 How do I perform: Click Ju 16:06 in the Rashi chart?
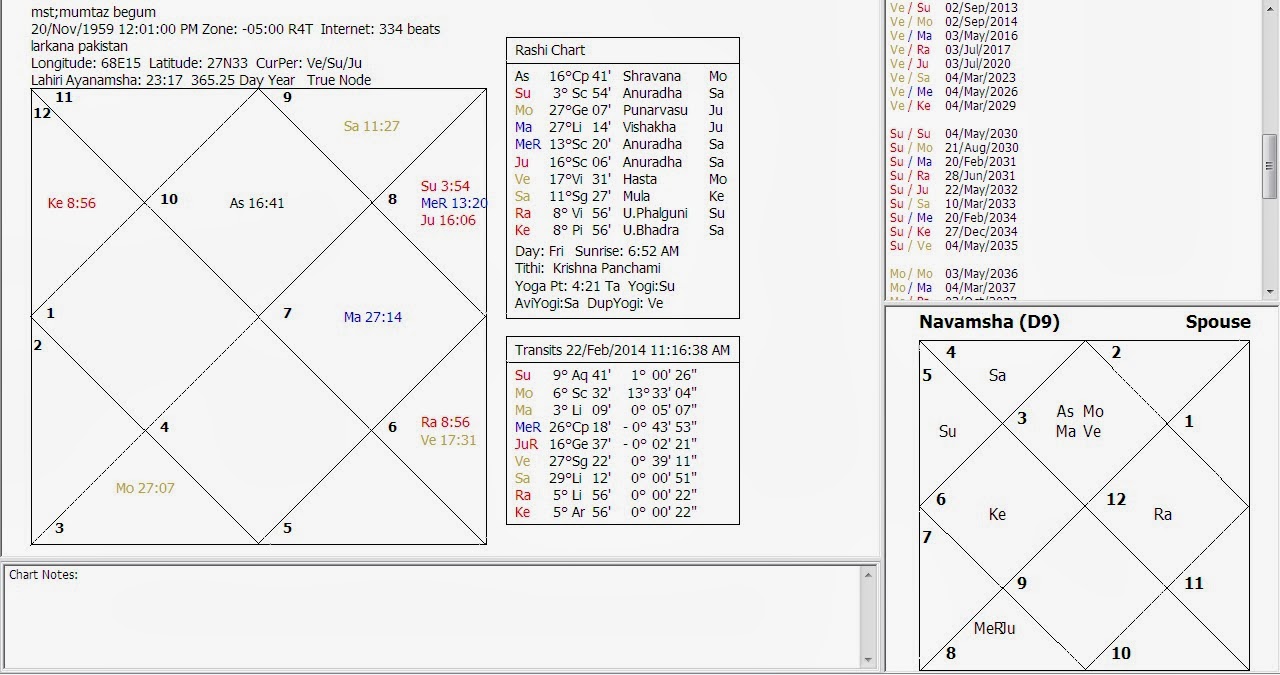448,220
